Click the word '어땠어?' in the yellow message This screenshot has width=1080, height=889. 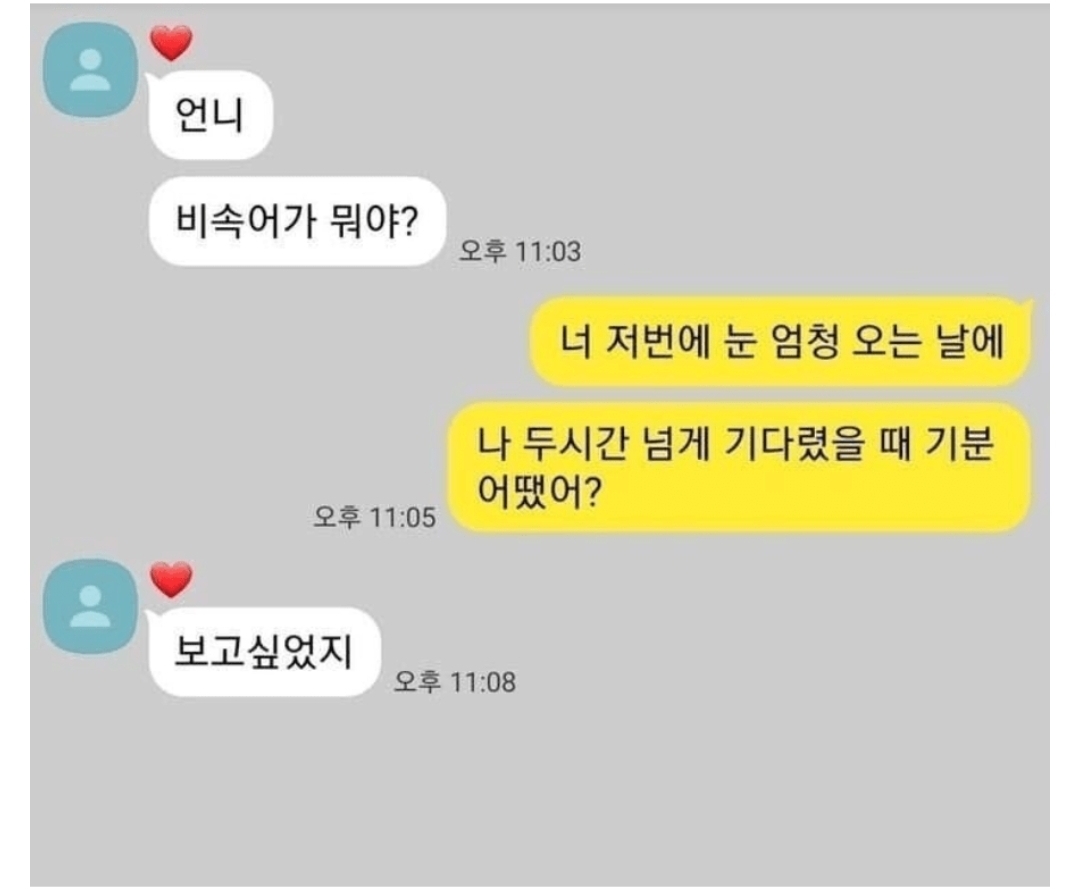pos(540,490)
